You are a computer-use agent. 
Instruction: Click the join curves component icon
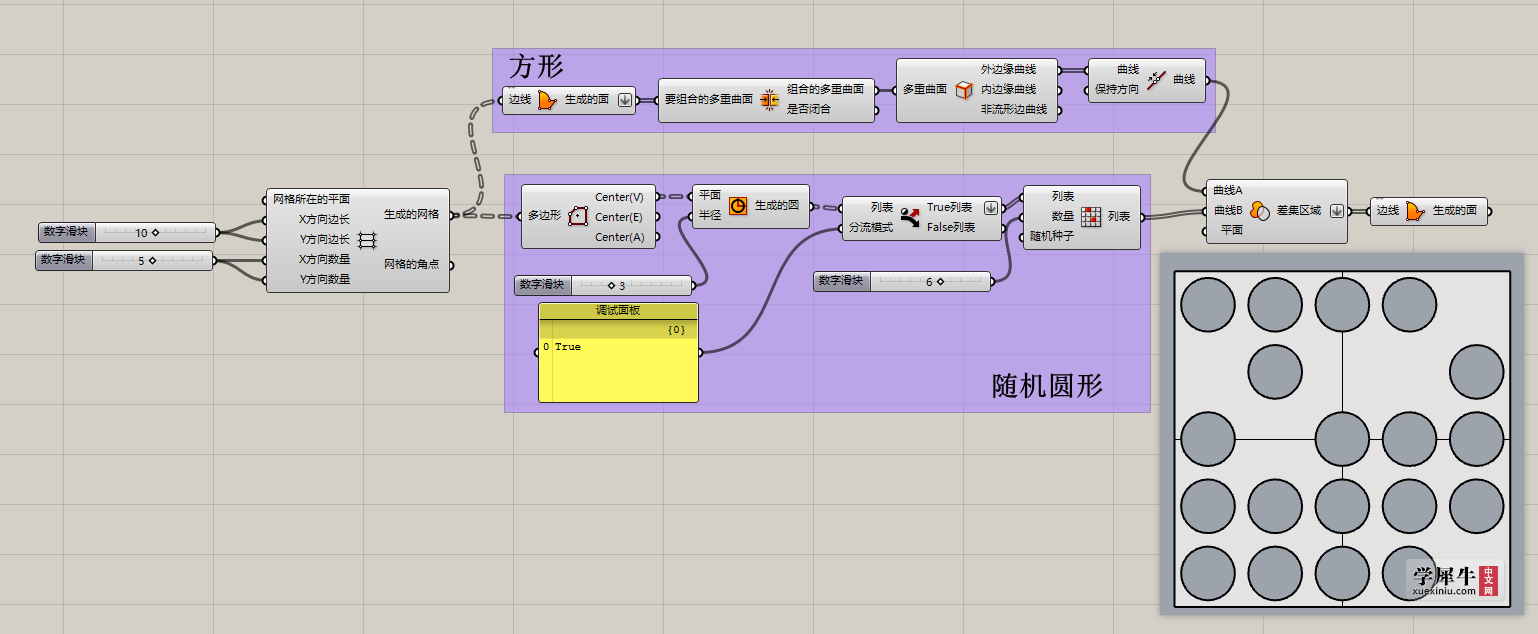[1156, 80]
